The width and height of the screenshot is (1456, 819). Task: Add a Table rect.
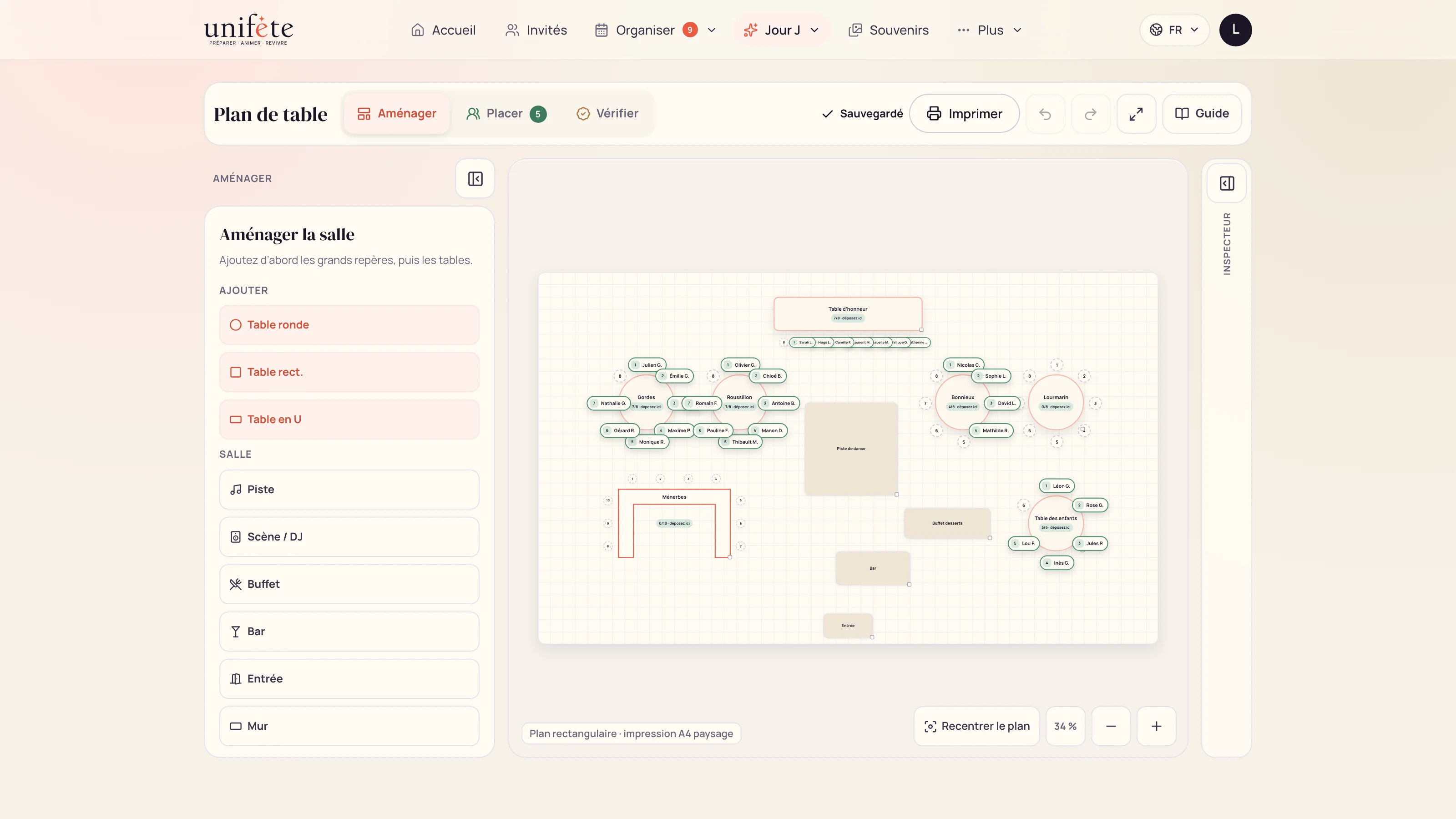[349, 372]
